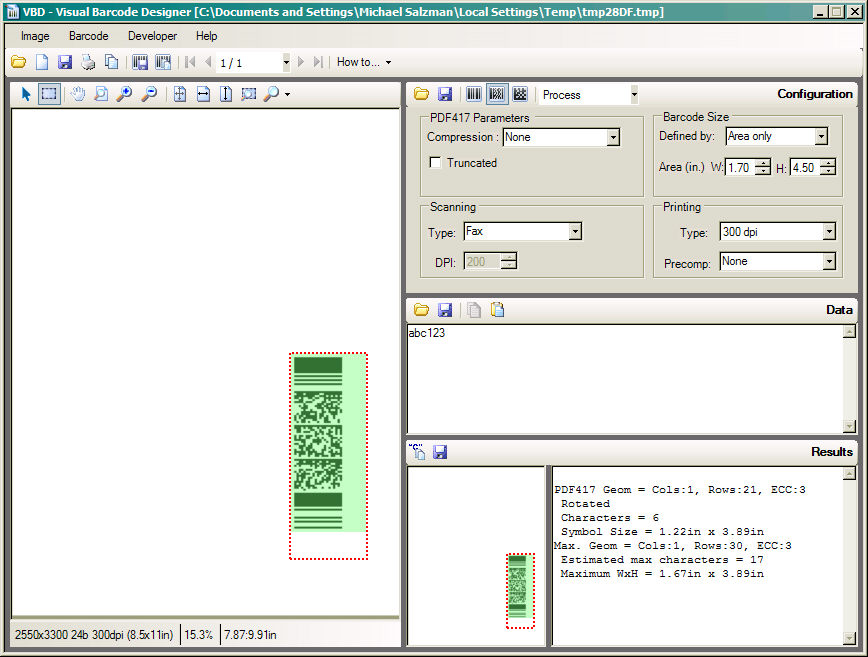Click the barcode preview thumbnail in Results

[520, 591]
